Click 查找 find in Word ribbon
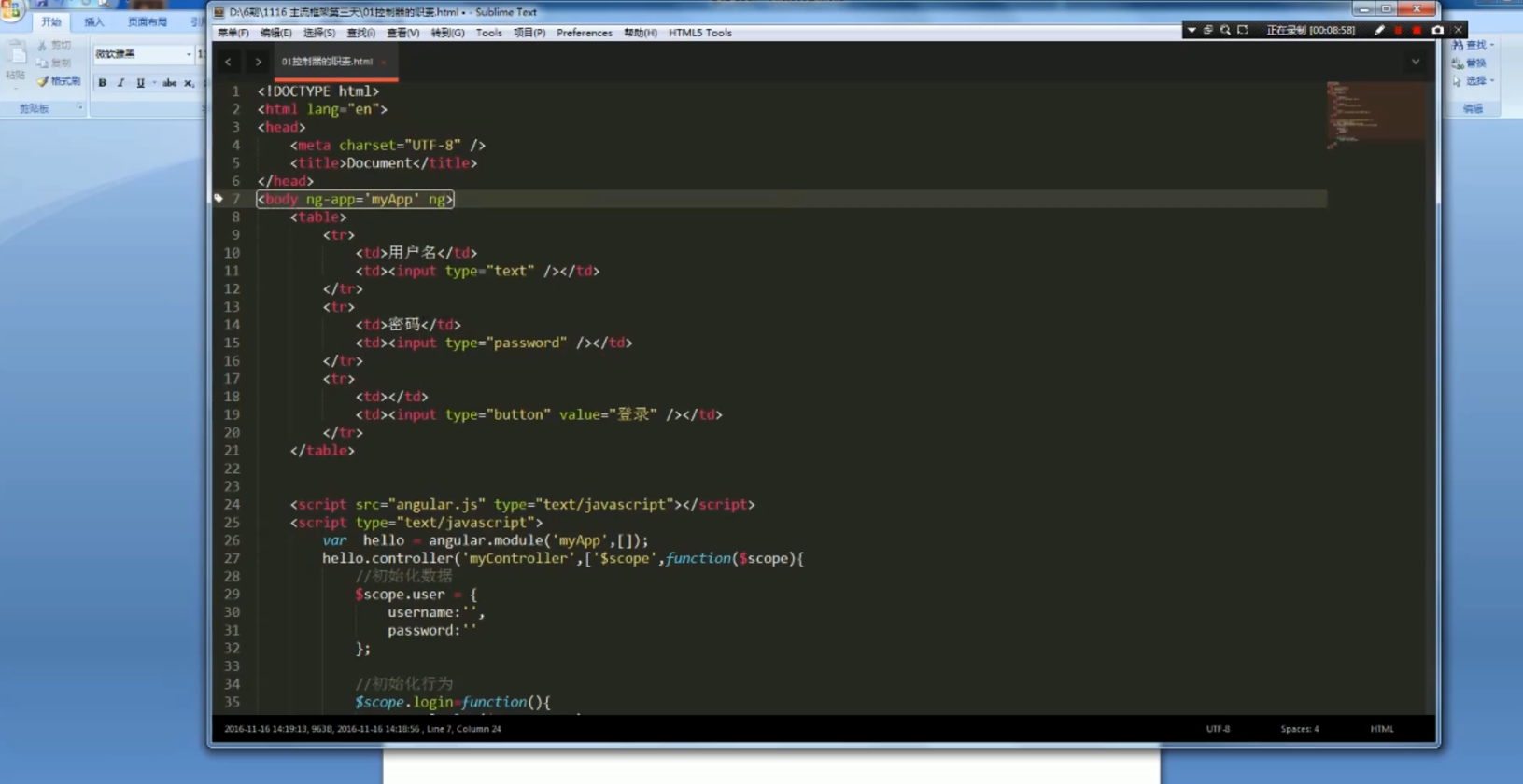Viewport: 1523px width, 784px height. [1474, 45]
